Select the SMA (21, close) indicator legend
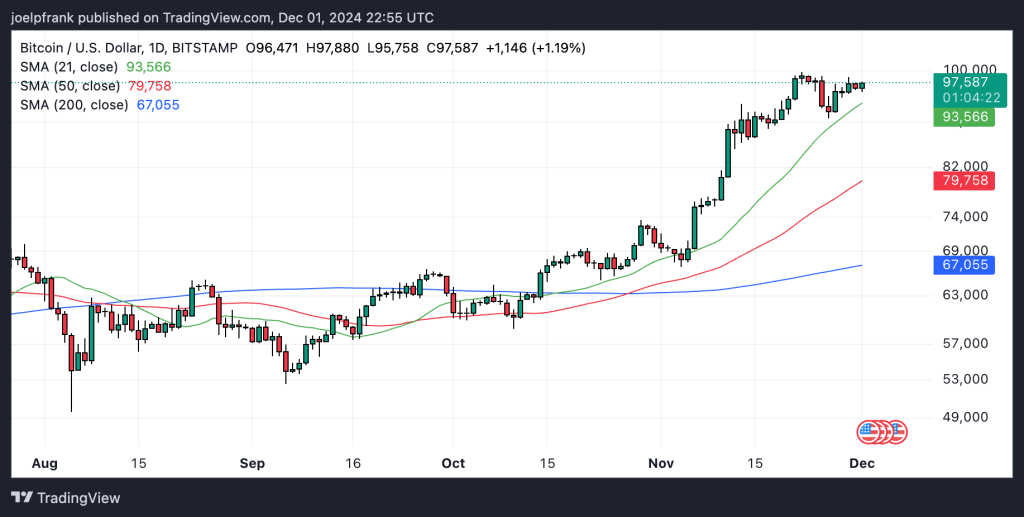Screen dimensions: 1024x517 [x=69, y=66]
